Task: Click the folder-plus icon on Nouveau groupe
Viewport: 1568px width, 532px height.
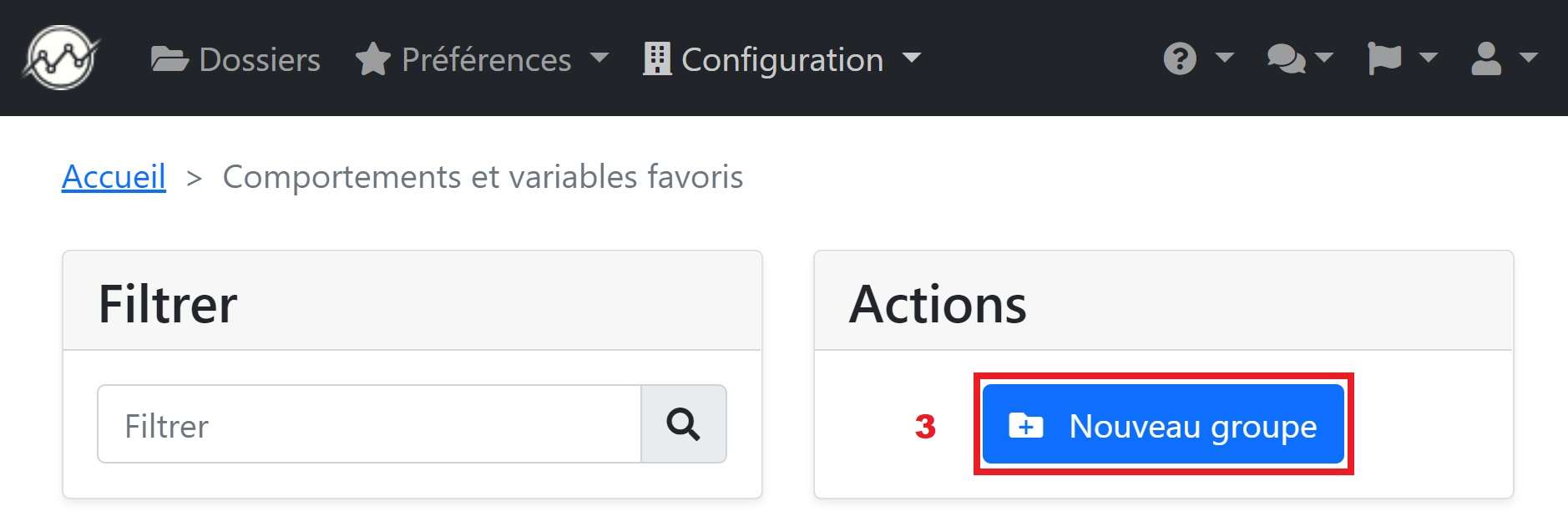Action: pyautogui.click(x=1026, y=426)
